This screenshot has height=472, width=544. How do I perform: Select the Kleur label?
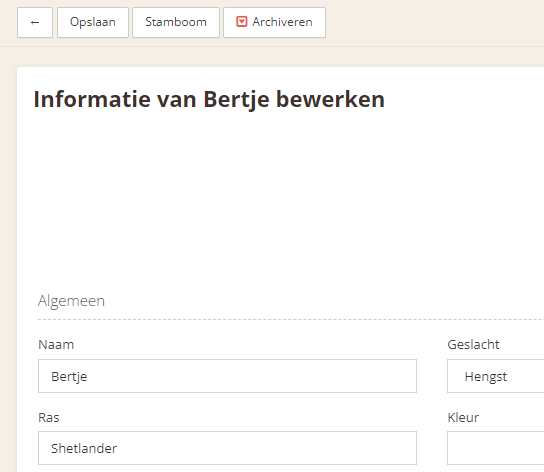[463, 417]
